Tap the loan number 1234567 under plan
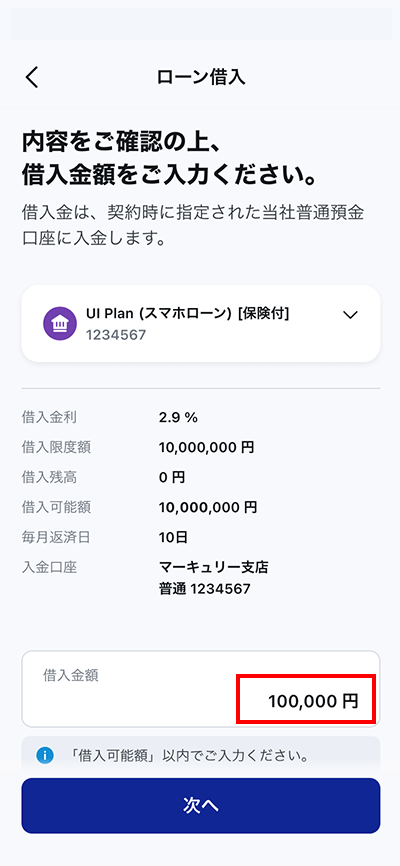Viewport: 400px width, 866px height. click(x=116, y=334)
